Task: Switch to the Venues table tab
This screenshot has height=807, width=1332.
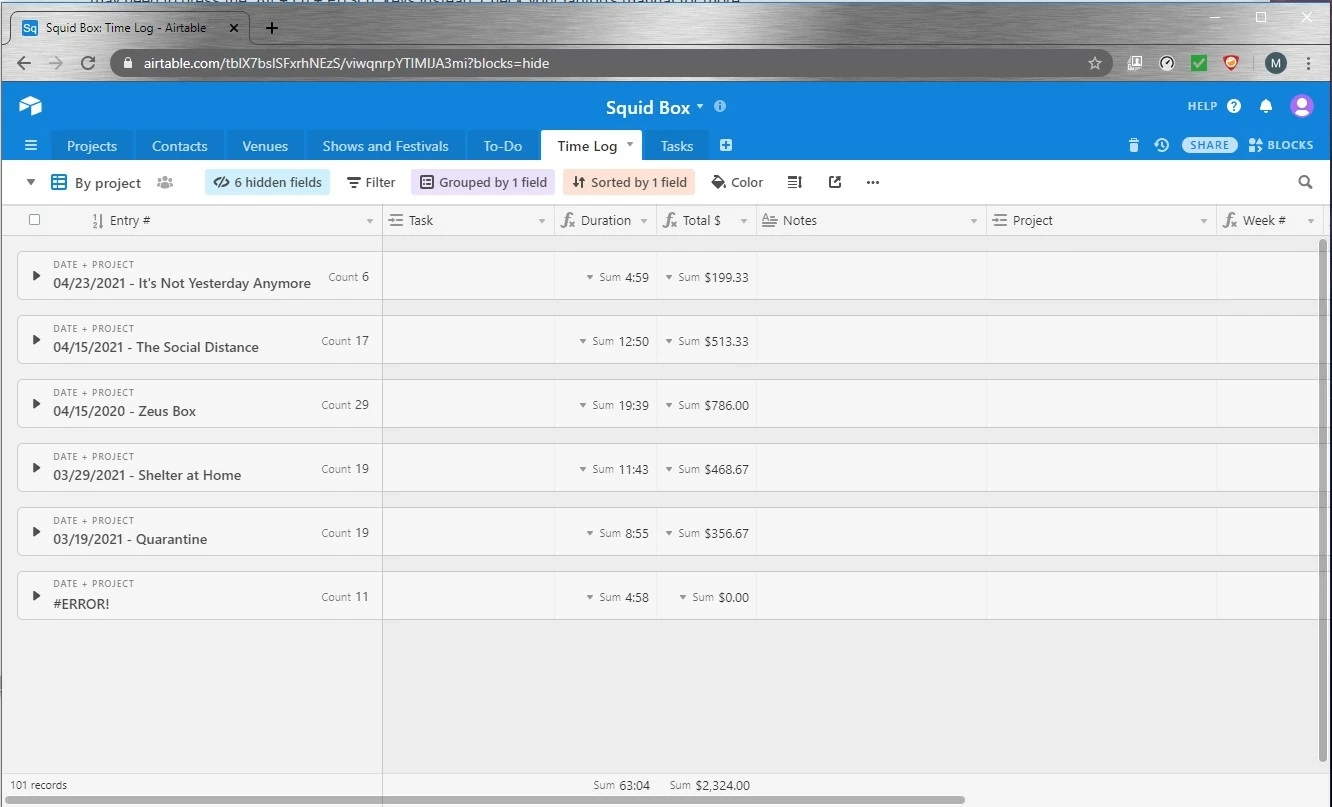Action: [265, 146]
